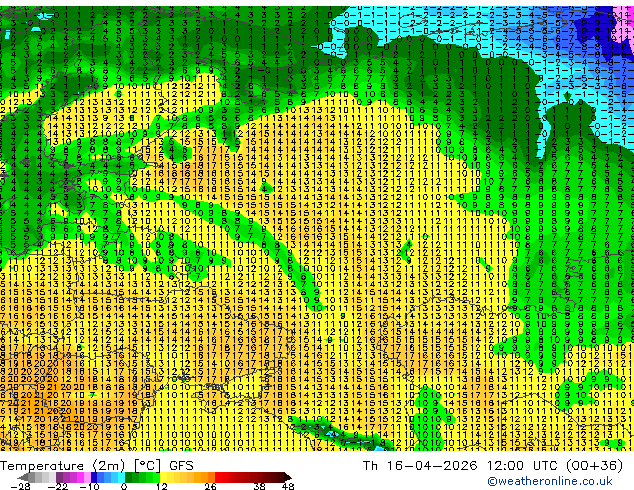Pick the dark purple swatch above -22
Screen dimensions: 634x490
coord(59,477)
